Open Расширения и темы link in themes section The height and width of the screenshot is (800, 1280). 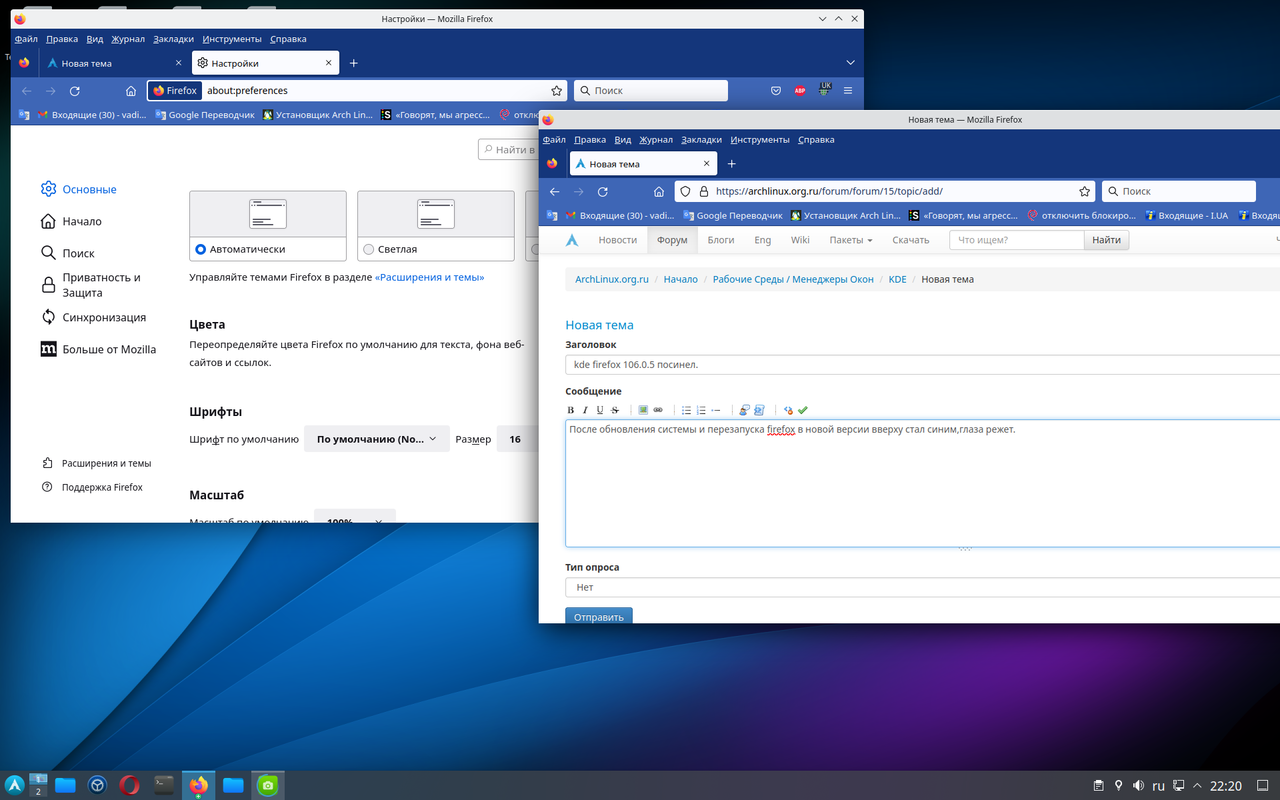point(429,277)
